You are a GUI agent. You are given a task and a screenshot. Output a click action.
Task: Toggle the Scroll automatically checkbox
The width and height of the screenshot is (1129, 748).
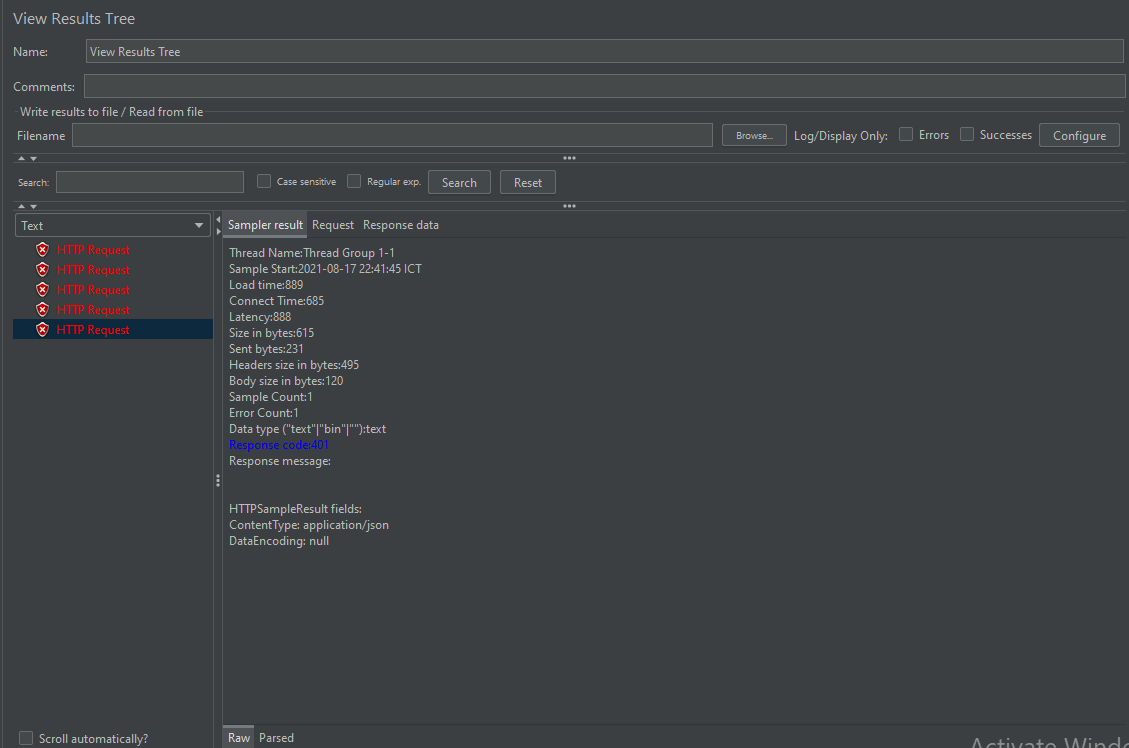pos(25,737)
